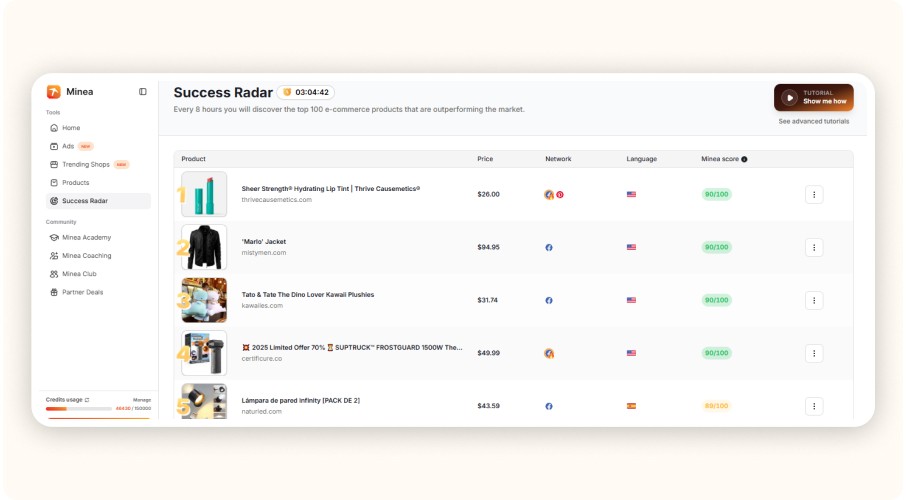The width and height of the screenshot is (907, 500).
Task: Select Success Radar in the sidebar
Action: [x=98, y=201]
